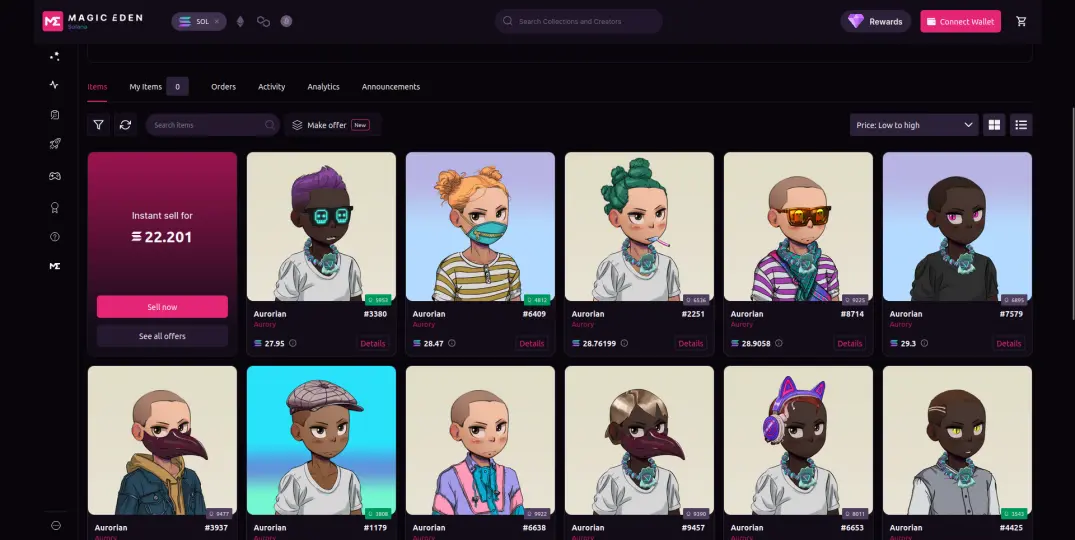
Task: Open the Aurorian #4425 thumbnail
Action: click(x=958, y=440)
